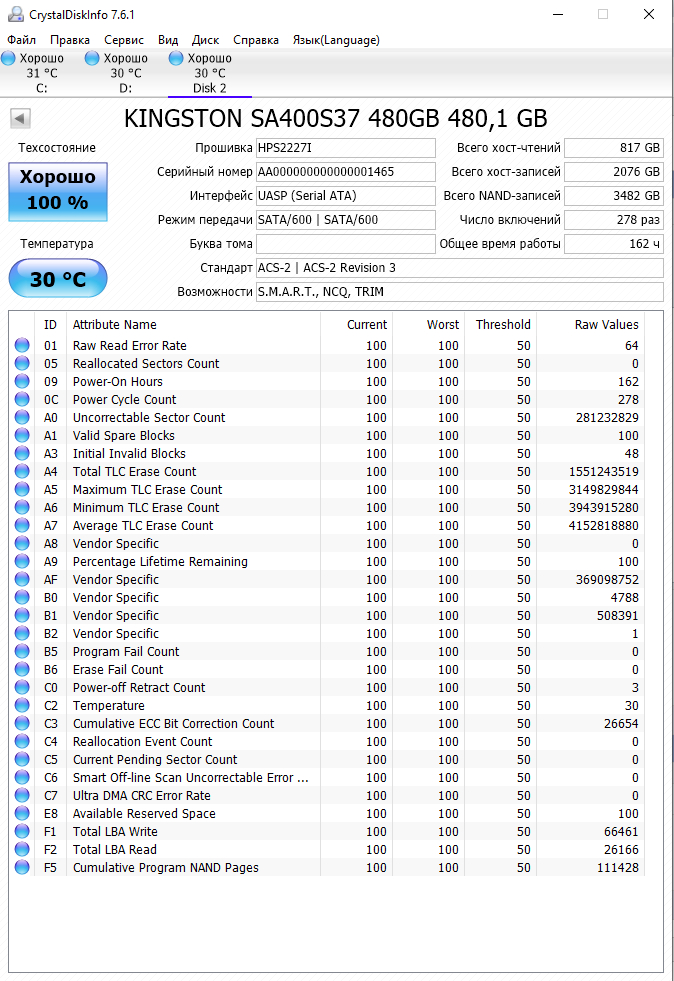The image size is (674, 981).
Task: Go to previous disk with left arrow
Action: click(x=20, y=118)
